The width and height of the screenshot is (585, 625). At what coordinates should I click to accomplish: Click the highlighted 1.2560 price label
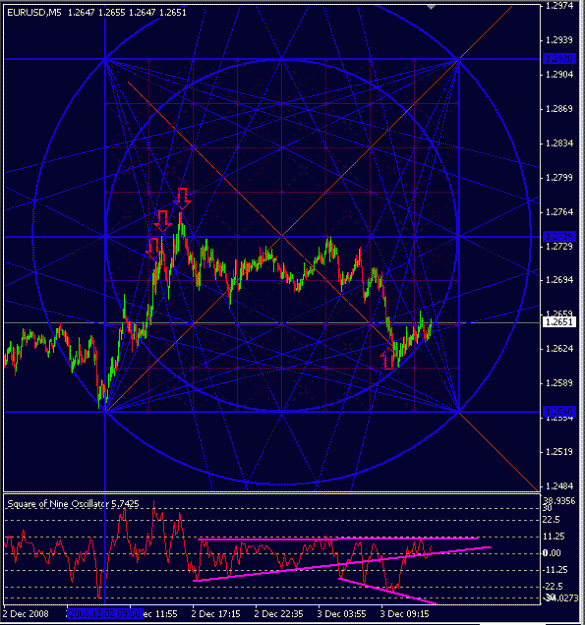click(x=559, y=411)
